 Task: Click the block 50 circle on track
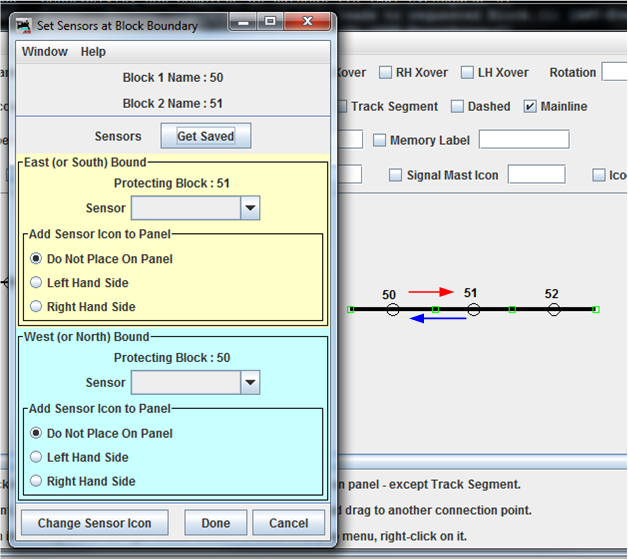click(392, 310)
